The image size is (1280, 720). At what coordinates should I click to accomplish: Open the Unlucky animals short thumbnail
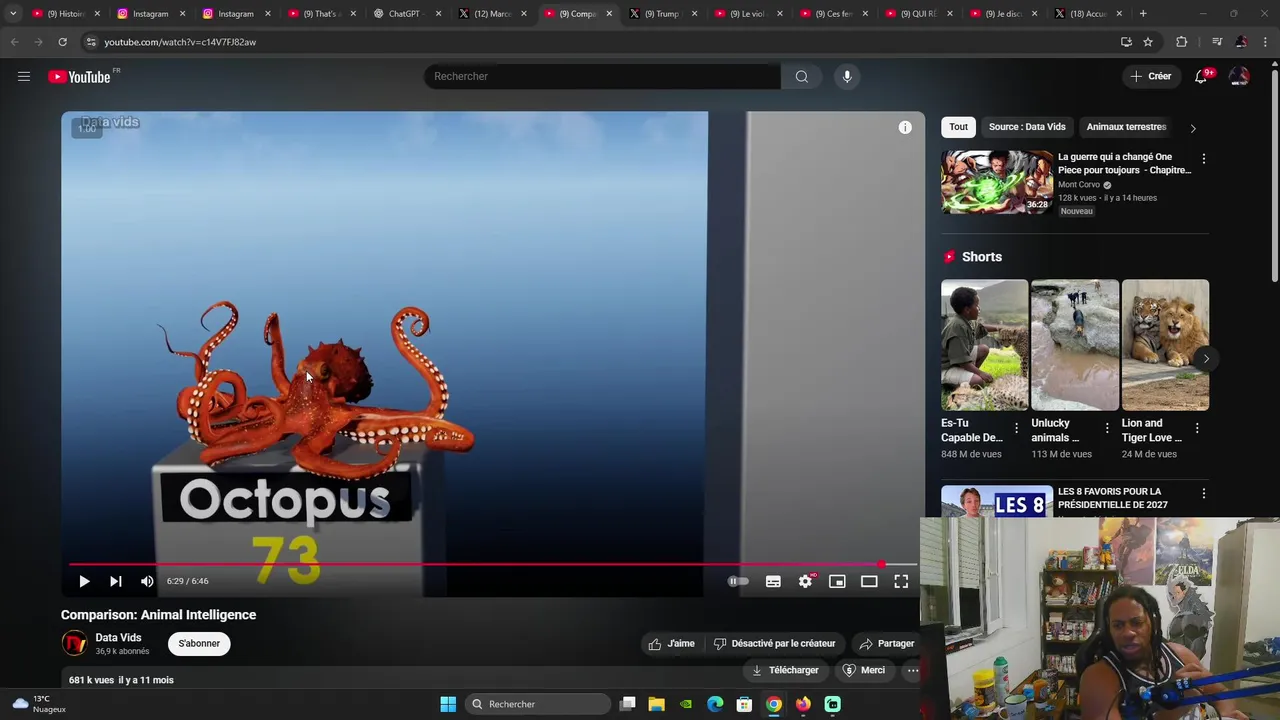(x=1075, y=345)
